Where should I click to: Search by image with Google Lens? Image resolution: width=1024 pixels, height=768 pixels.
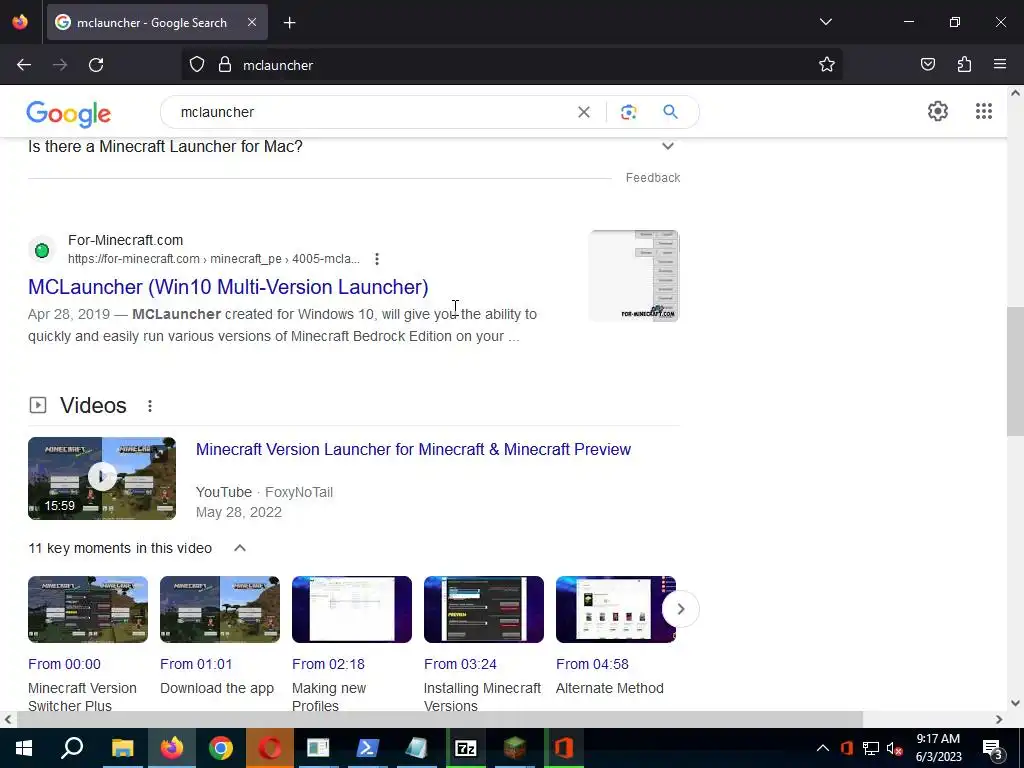[628, 112]
